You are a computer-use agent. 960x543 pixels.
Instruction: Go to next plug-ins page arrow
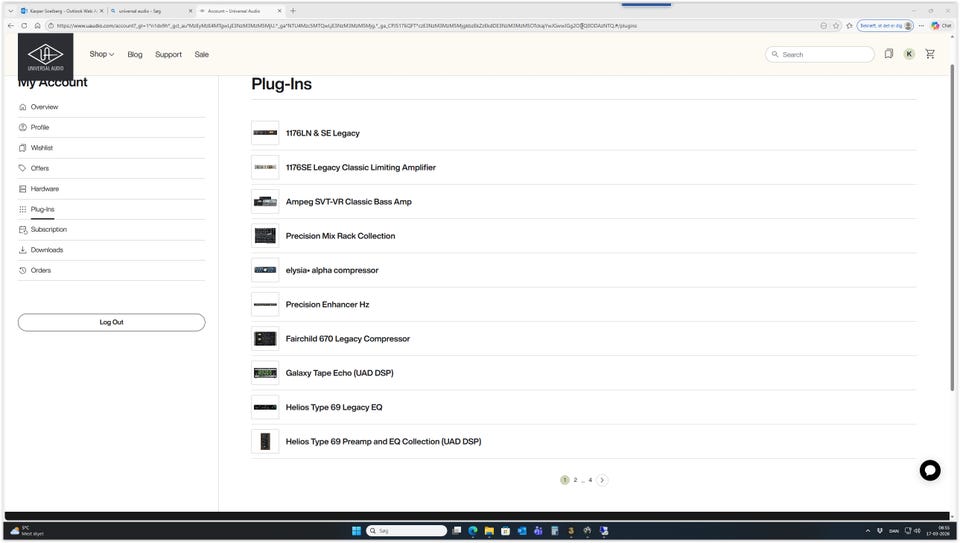[602, 480]
